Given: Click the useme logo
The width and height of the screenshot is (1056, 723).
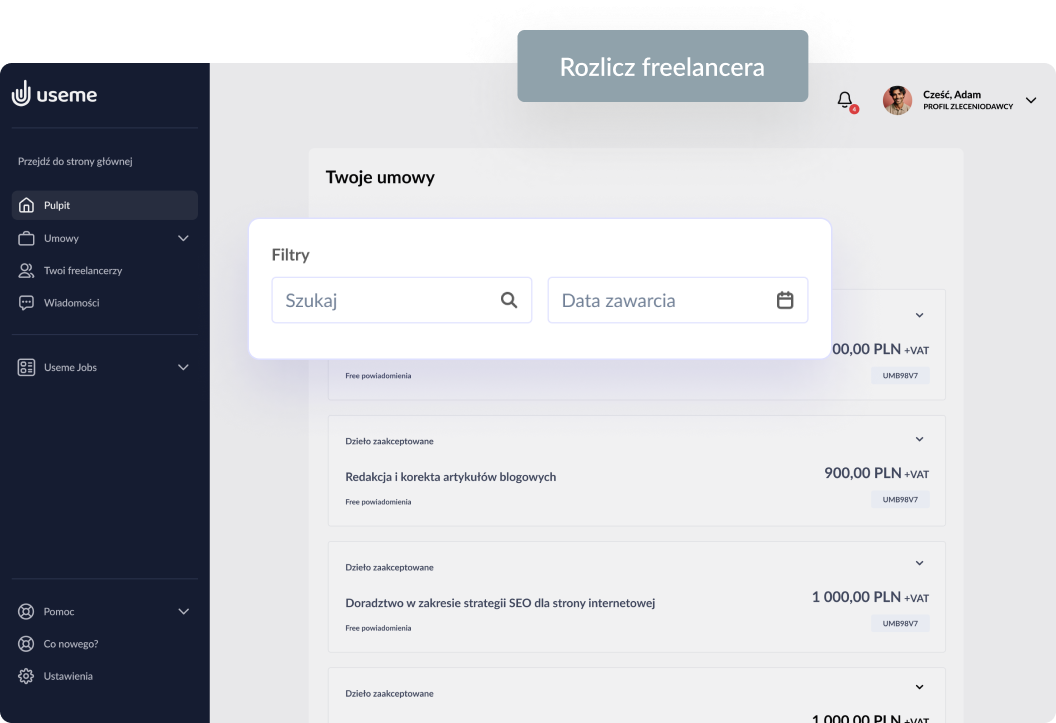Looking at the screenshot, I should point(55,94).
